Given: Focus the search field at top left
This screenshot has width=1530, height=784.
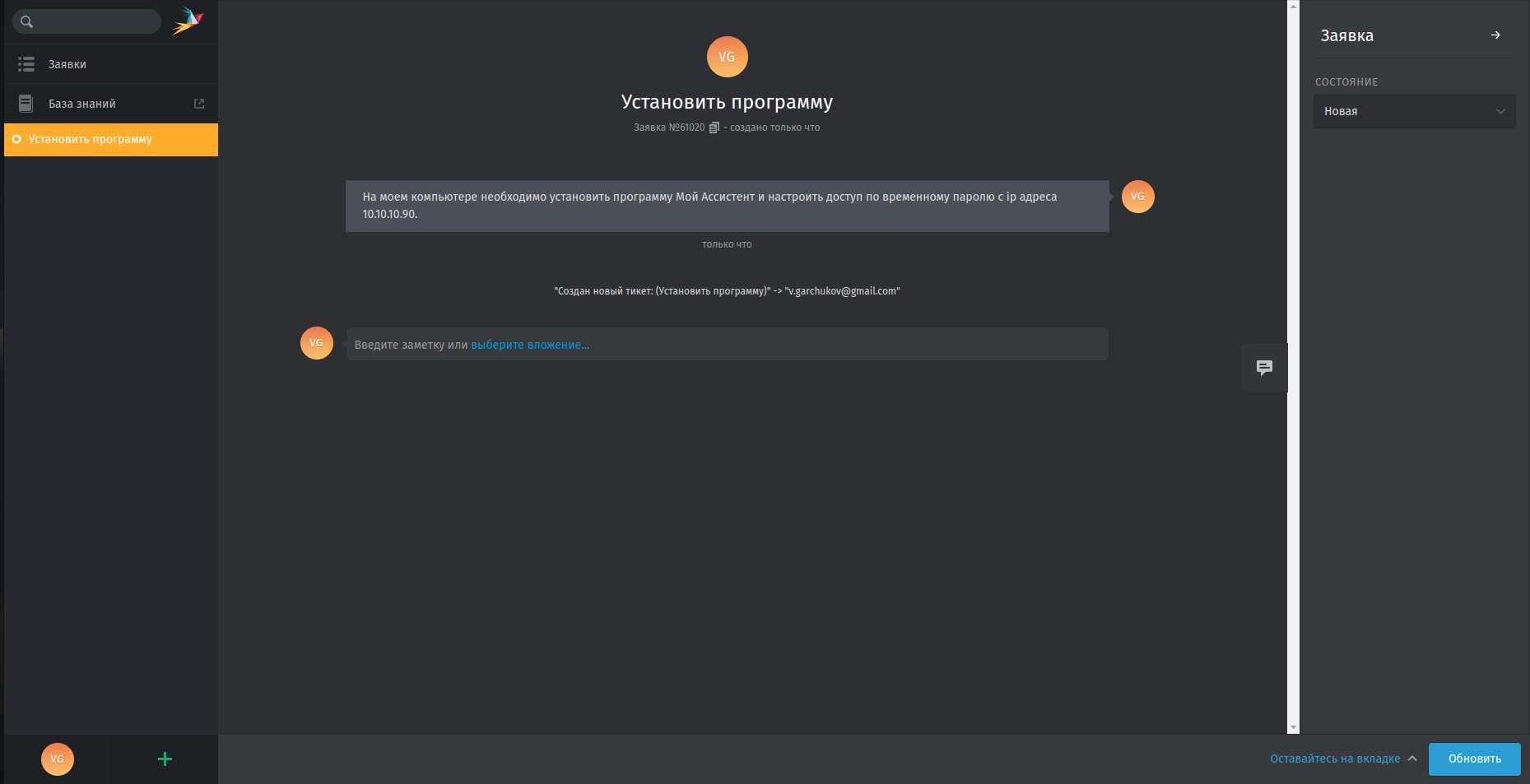Looking at the screenshot, I should (x=95, y=21).
